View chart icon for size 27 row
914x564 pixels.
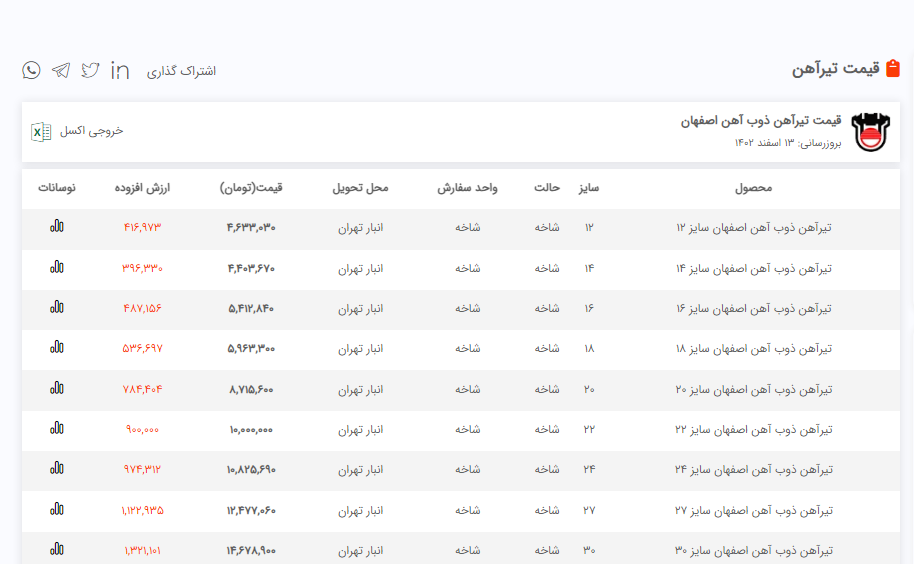click(x=57, y=509)
